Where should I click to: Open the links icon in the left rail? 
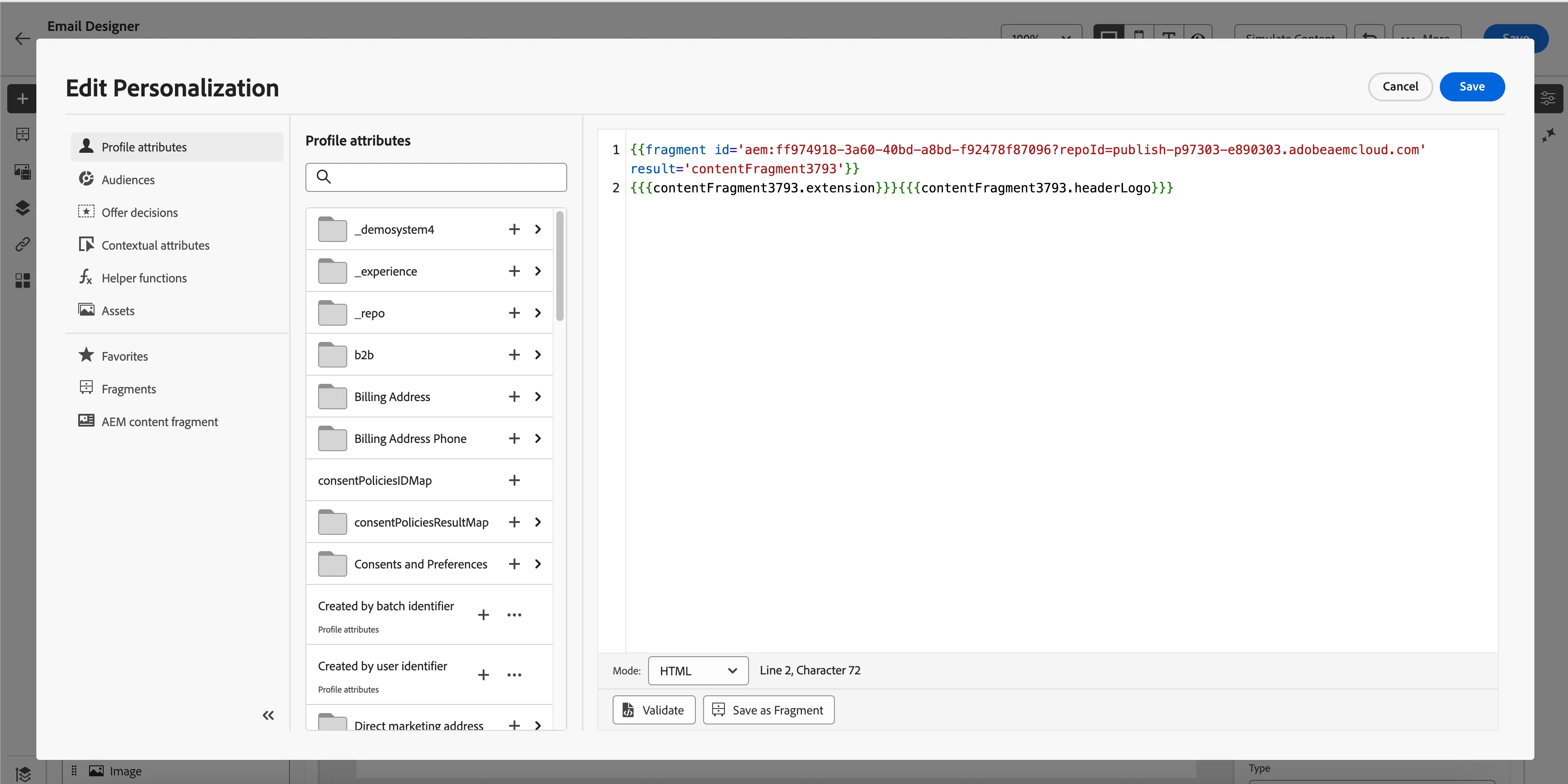23,244
